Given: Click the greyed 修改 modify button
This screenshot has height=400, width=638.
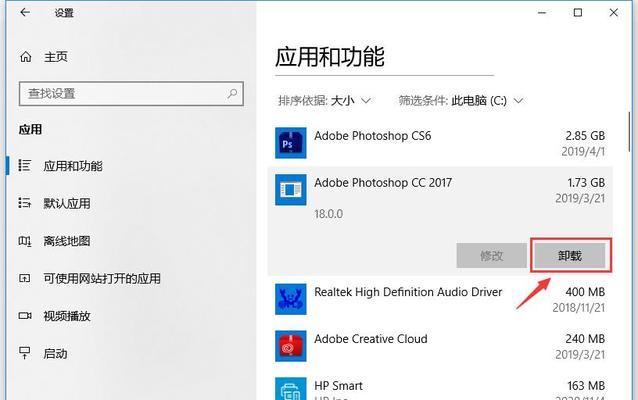Looking at the screenshot, I should pyautogui.click(x=492, y=256).
